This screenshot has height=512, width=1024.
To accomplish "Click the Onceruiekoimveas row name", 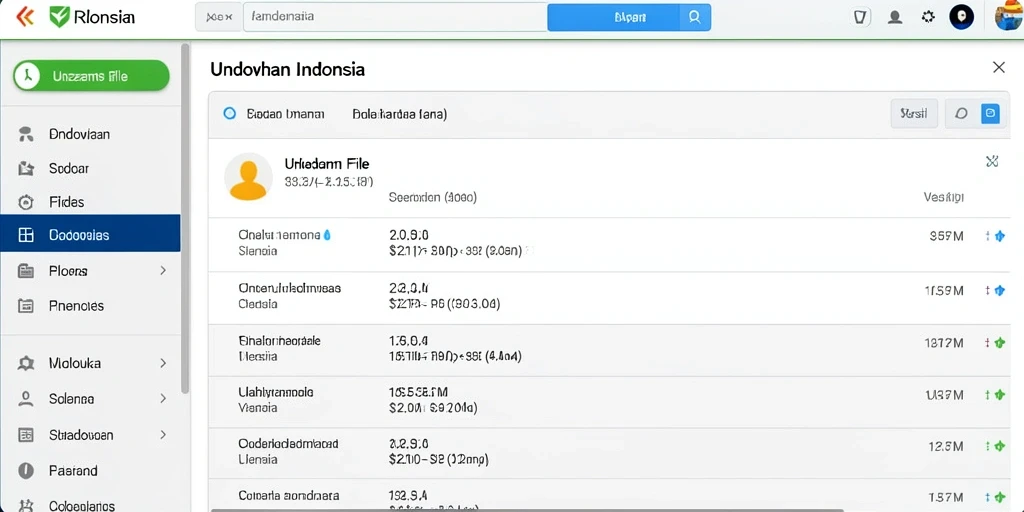I will [x=289, y=287].
